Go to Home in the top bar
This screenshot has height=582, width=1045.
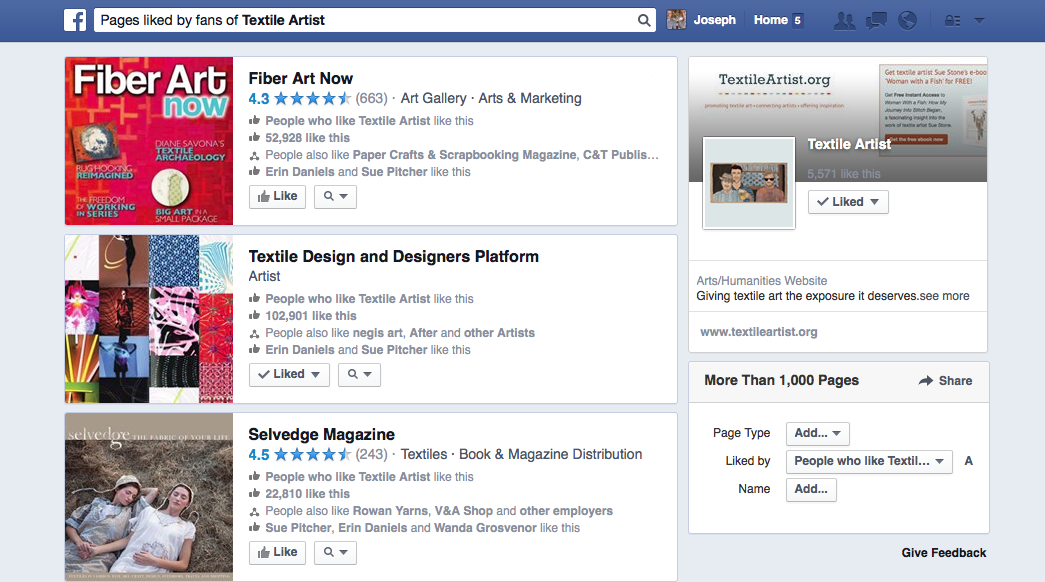point(770,20)
